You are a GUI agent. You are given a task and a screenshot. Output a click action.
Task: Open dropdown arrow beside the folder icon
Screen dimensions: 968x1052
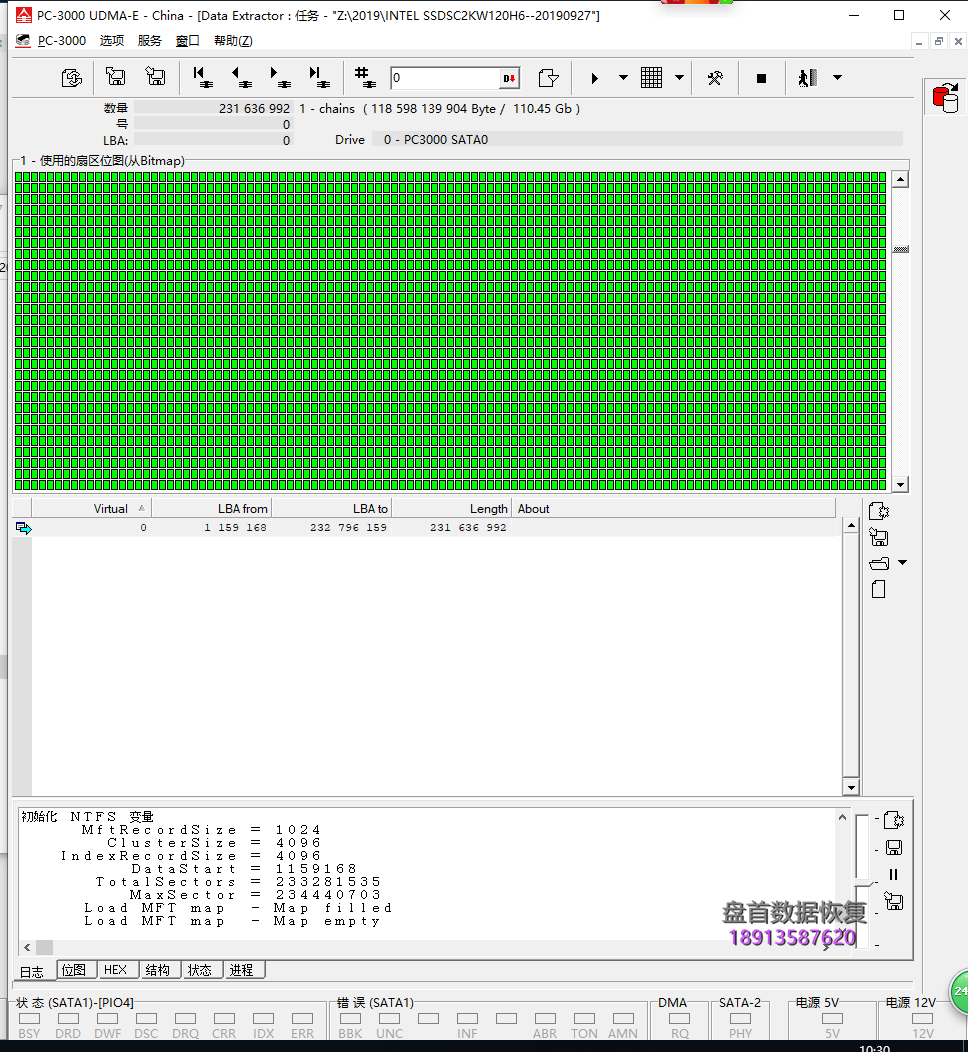point(902,563)
